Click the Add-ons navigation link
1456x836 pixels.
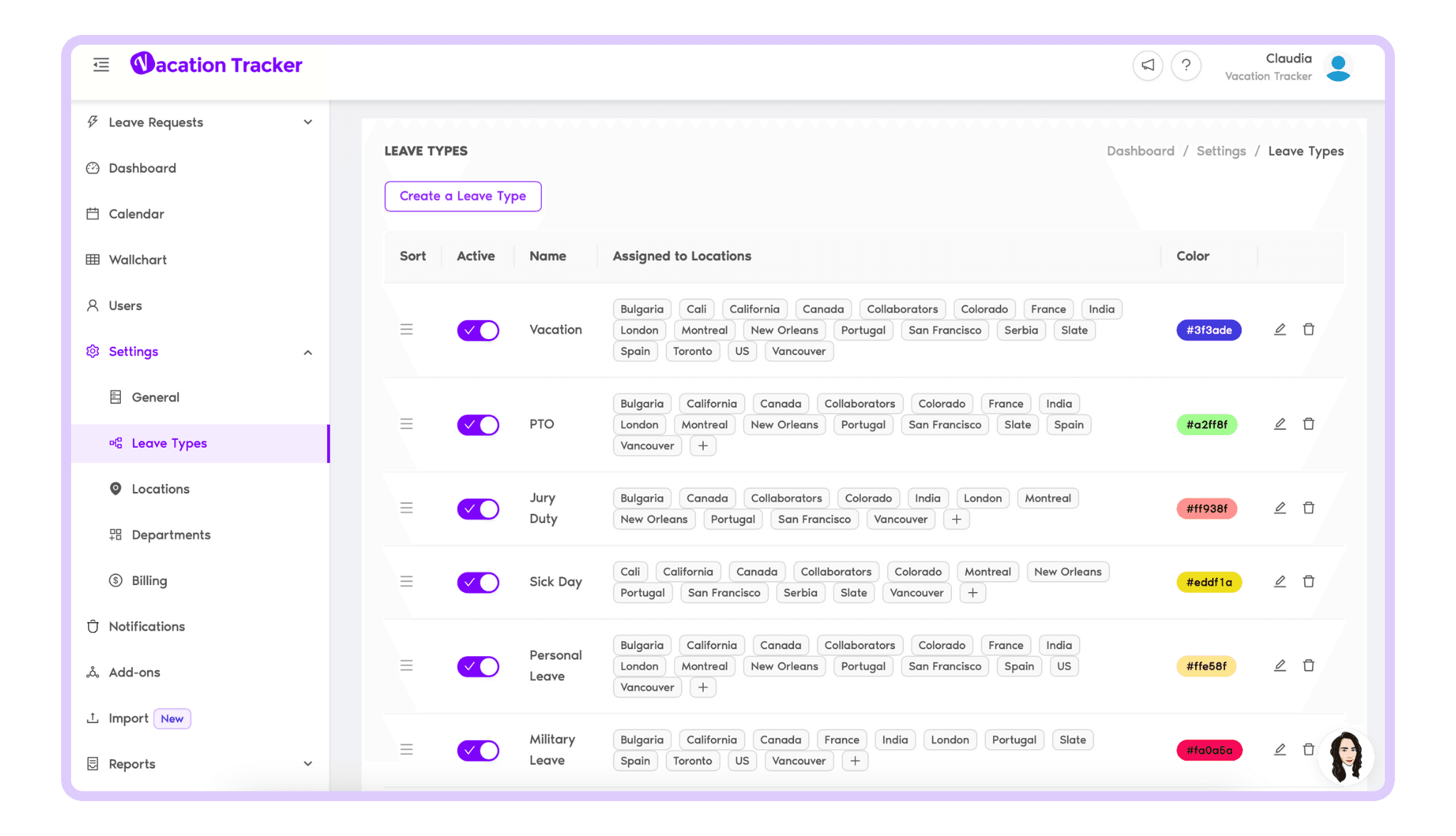click(135, 672)
